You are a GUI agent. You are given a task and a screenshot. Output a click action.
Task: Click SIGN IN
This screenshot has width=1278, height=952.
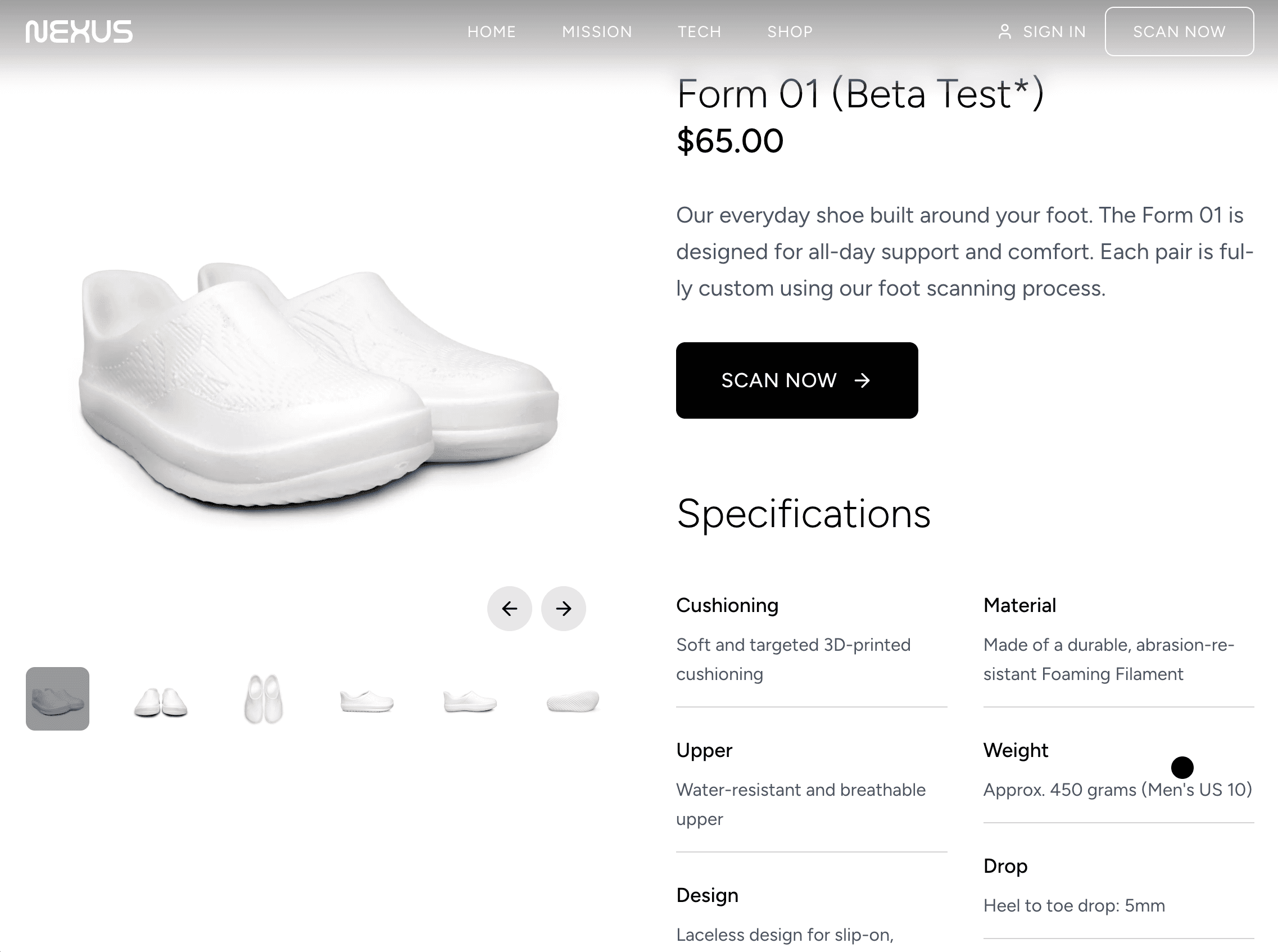click(x=1054, y=31)
